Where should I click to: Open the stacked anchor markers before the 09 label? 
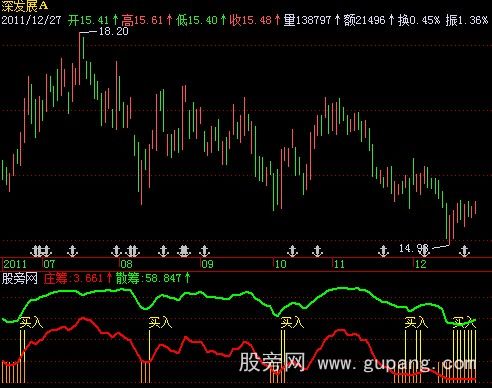coord(184,251)
